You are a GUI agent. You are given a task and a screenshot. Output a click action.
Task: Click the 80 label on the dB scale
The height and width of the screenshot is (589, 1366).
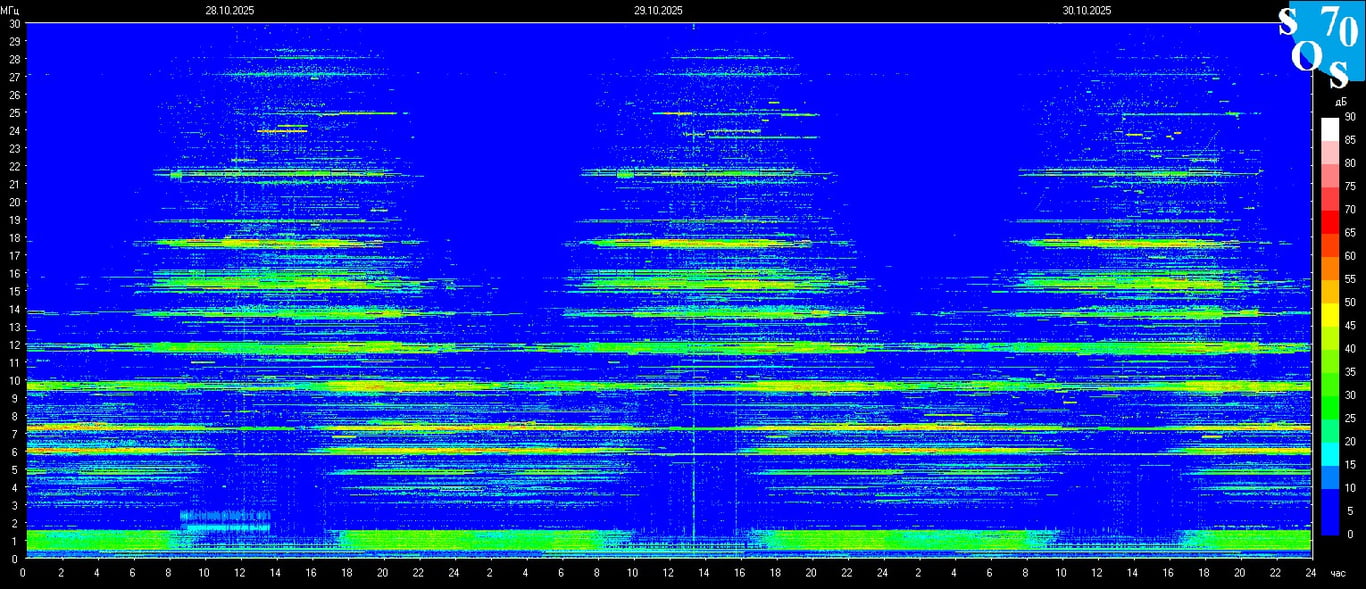click(x=1350, y=163)
